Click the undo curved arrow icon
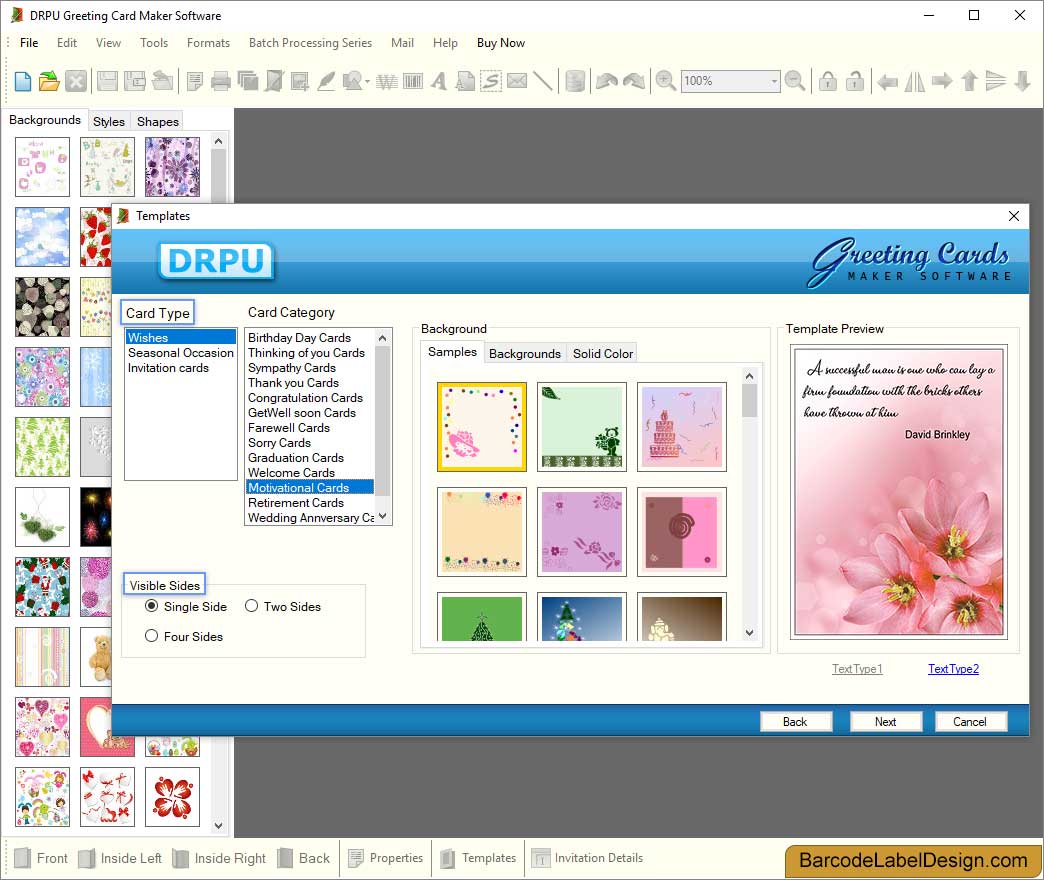Screen dimensions: 1044x880 pyautogui.click(x=607, y=81)
